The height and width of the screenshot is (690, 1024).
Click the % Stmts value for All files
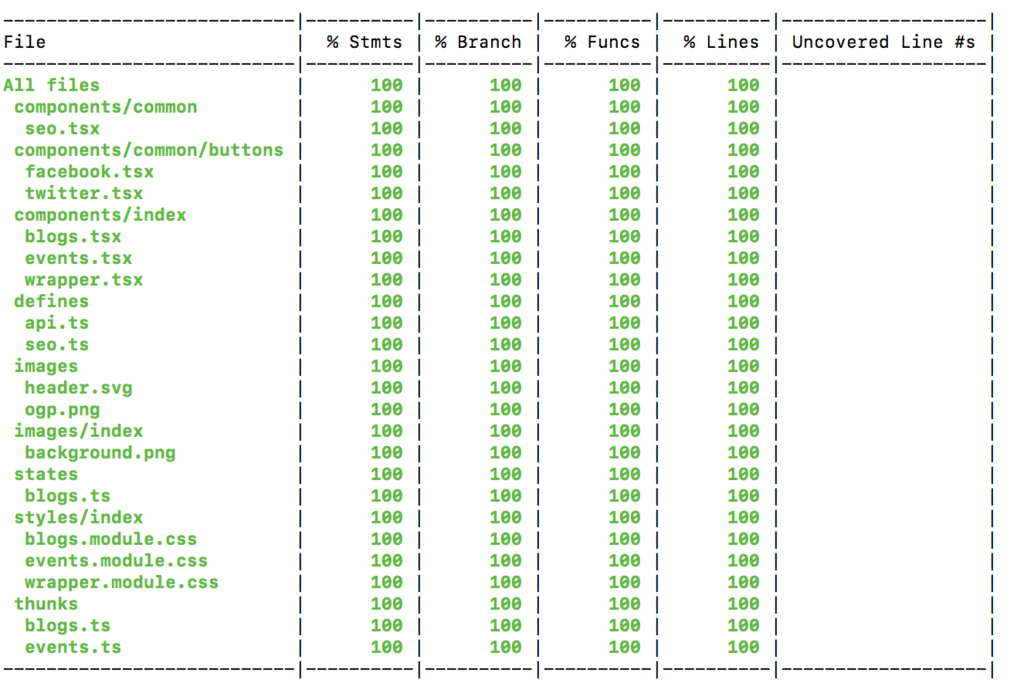point(387,86)
